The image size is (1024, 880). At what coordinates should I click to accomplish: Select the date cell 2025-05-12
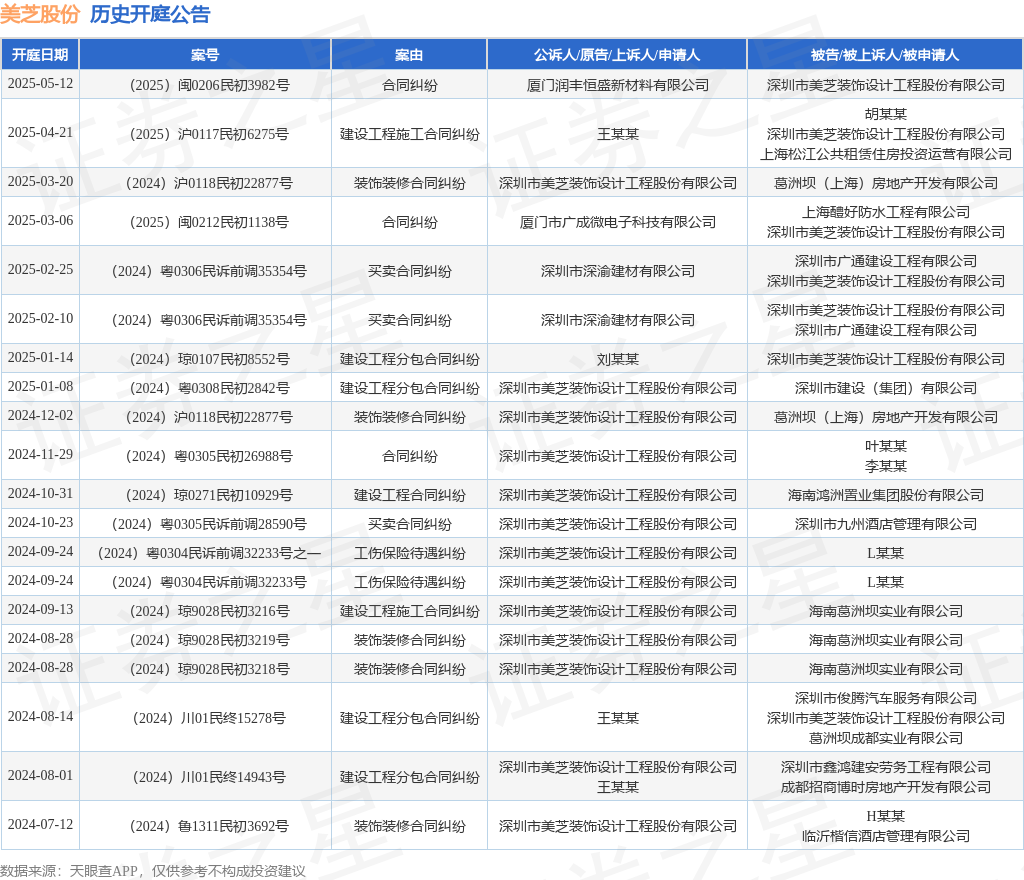(40, 84)
